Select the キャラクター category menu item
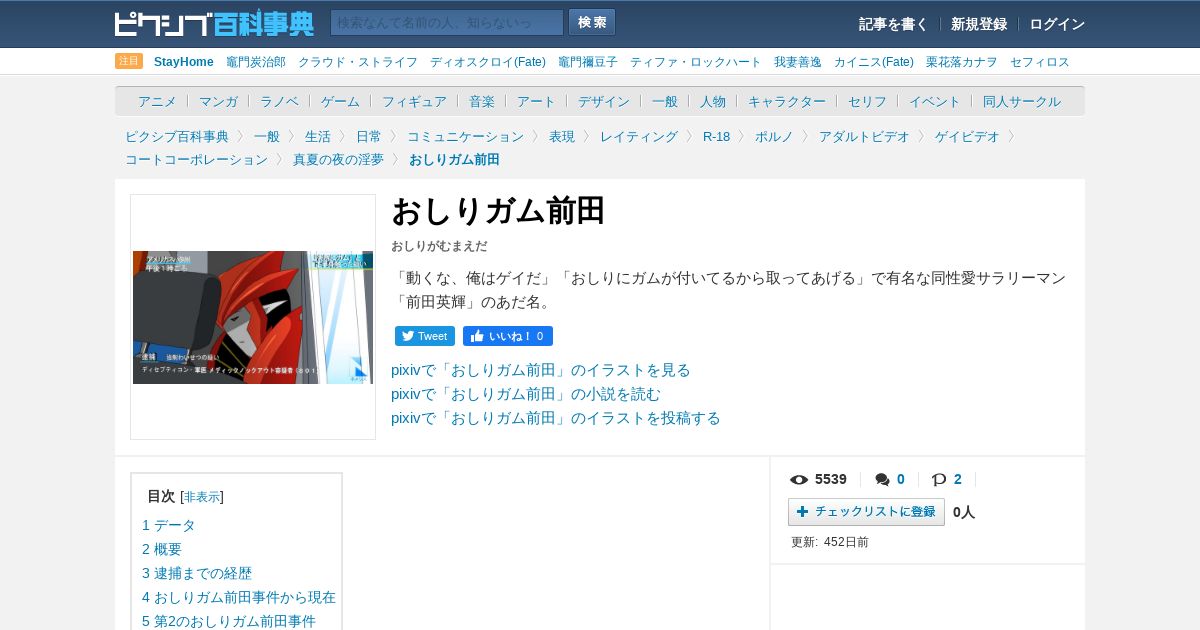Viewport: 1200px width, 630px height. (787, 101)
